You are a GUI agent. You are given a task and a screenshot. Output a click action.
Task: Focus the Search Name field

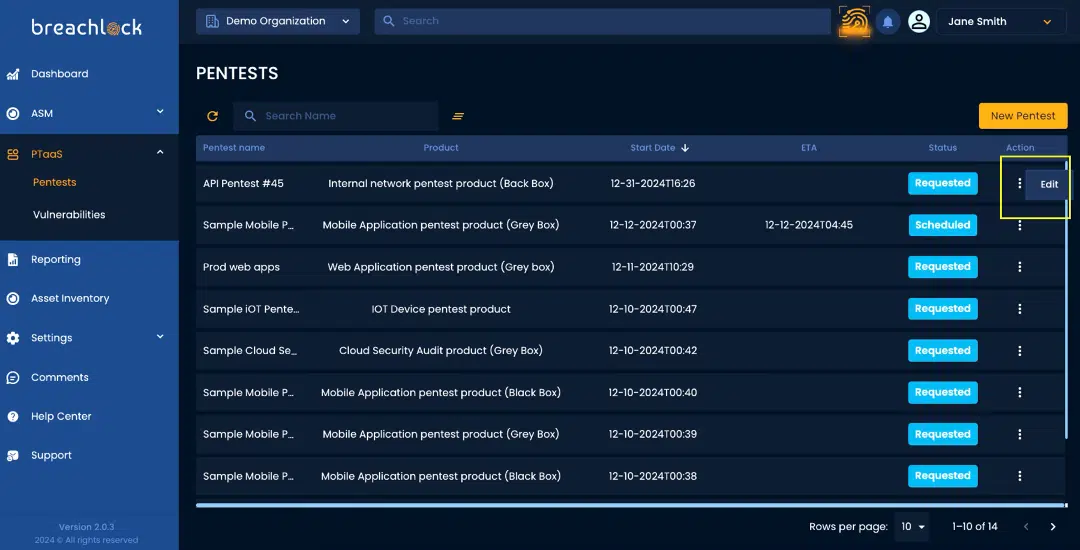point(335,116)
